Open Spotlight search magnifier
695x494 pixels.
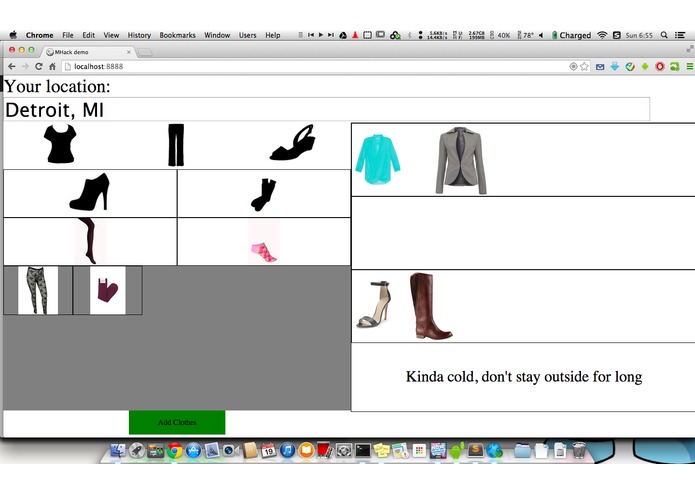pyautogui.click(x=664, y=35)
